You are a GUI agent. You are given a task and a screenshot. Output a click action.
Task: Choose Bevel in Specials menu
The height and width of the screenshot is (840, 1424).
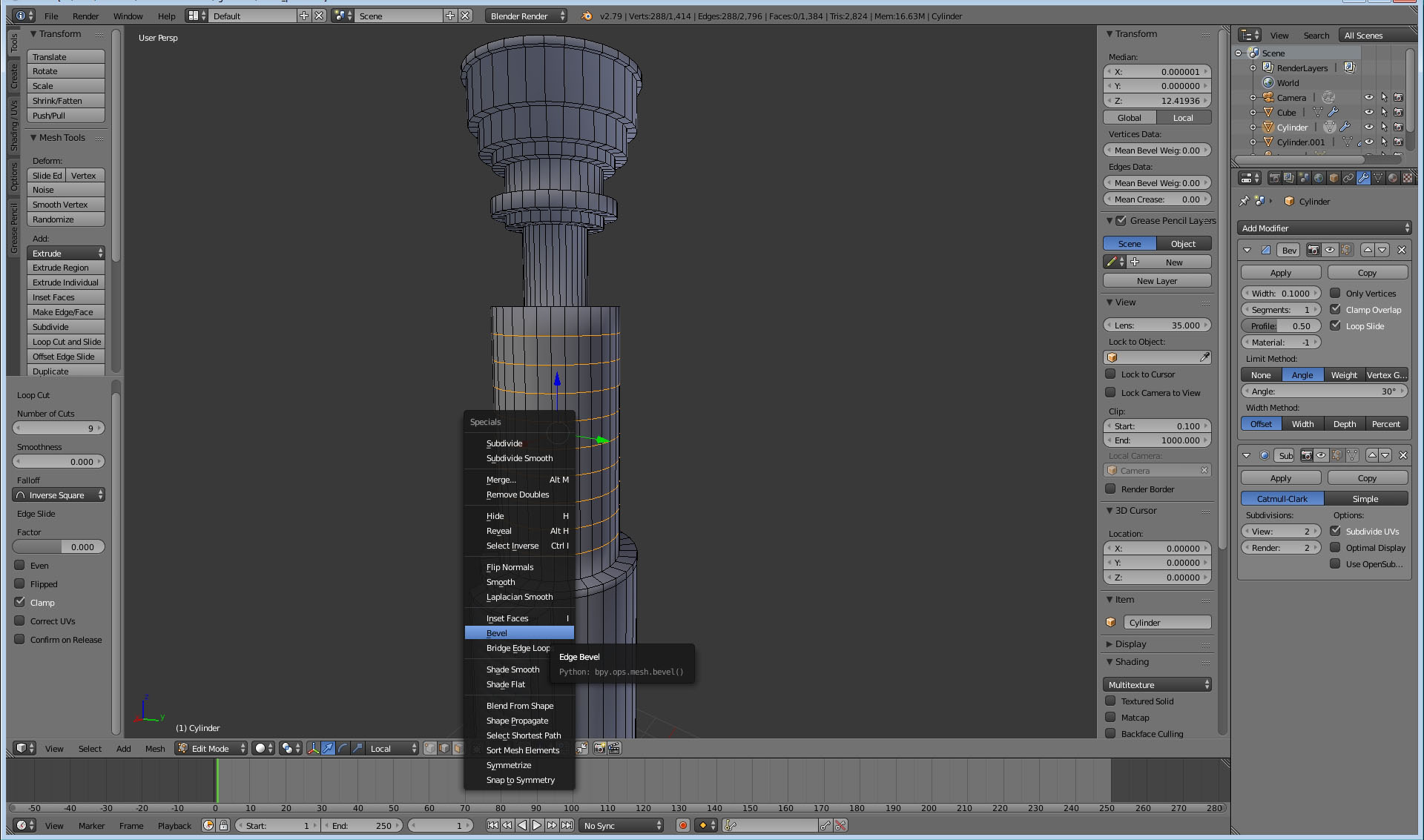click(x=519, y=632)
